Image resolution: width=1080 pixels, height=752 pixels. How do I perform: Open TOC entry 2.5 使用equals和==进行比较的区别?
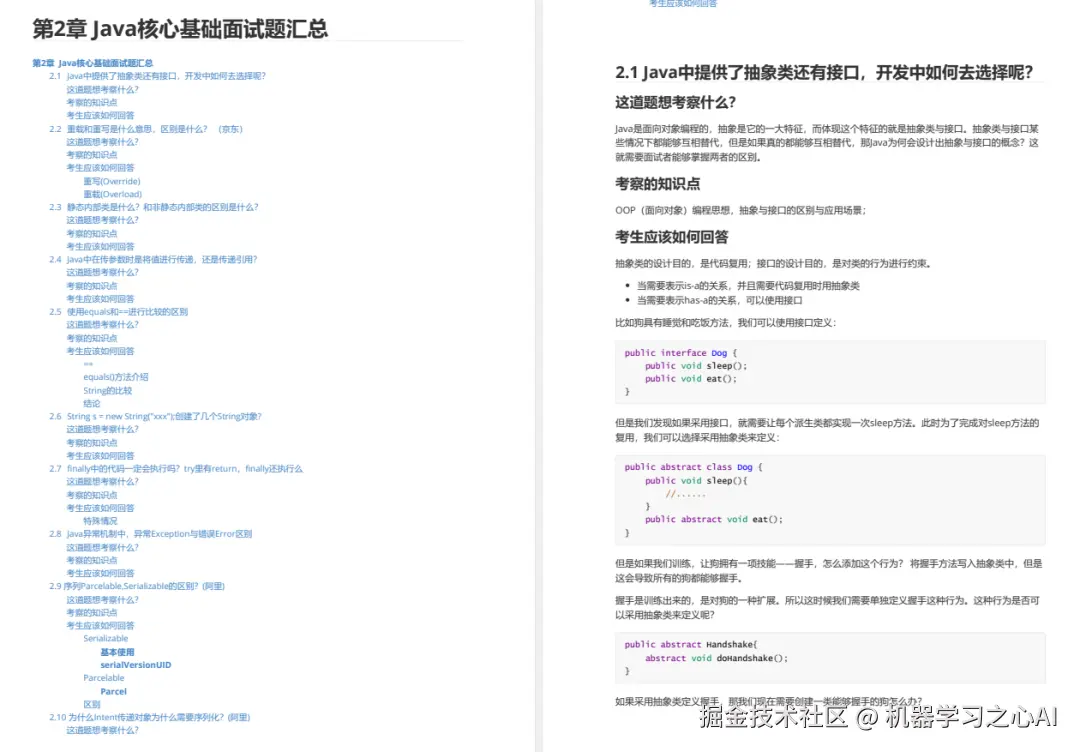118,312
